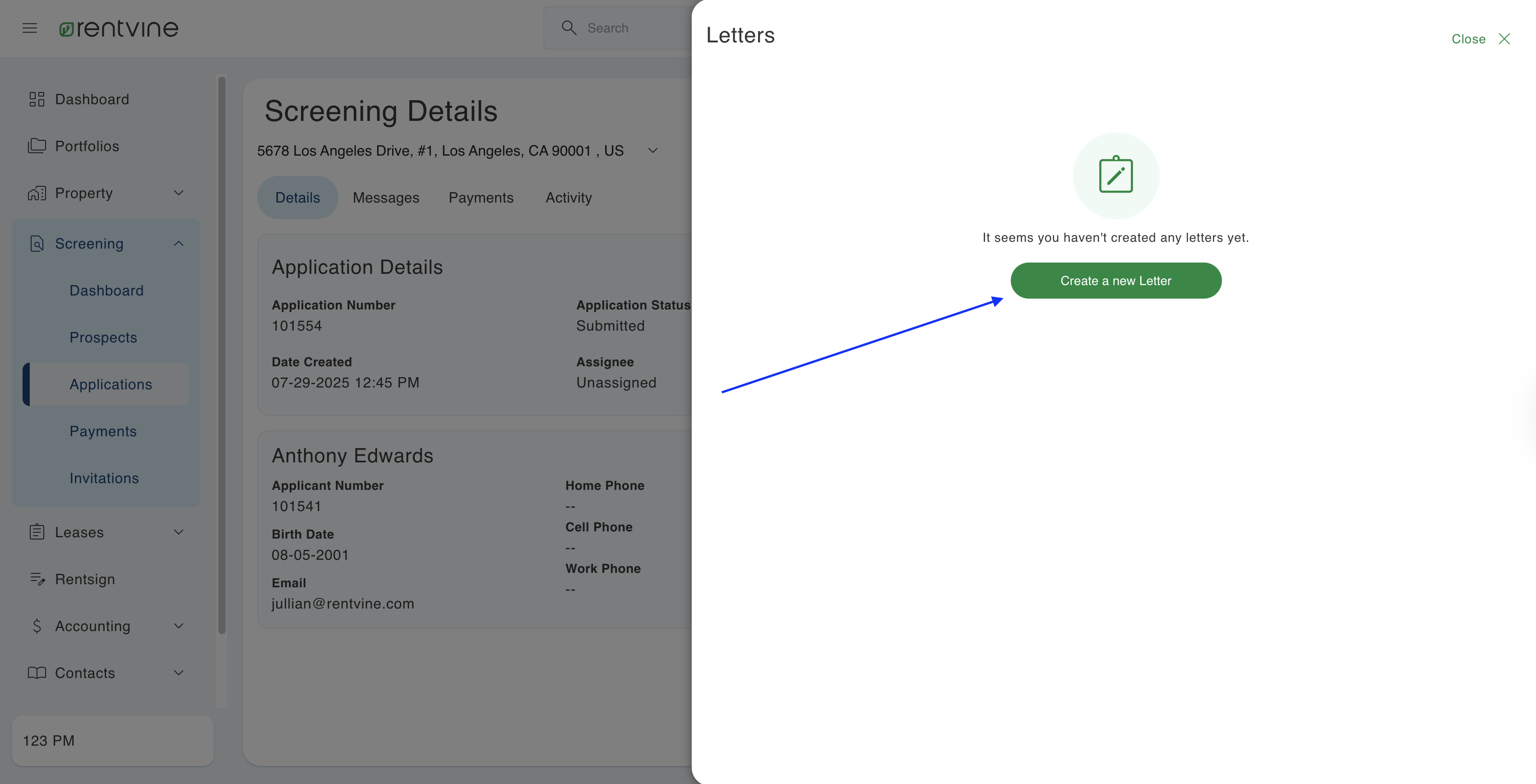
Task: Open the hamburger menu icon
Action: click(30, 28)
